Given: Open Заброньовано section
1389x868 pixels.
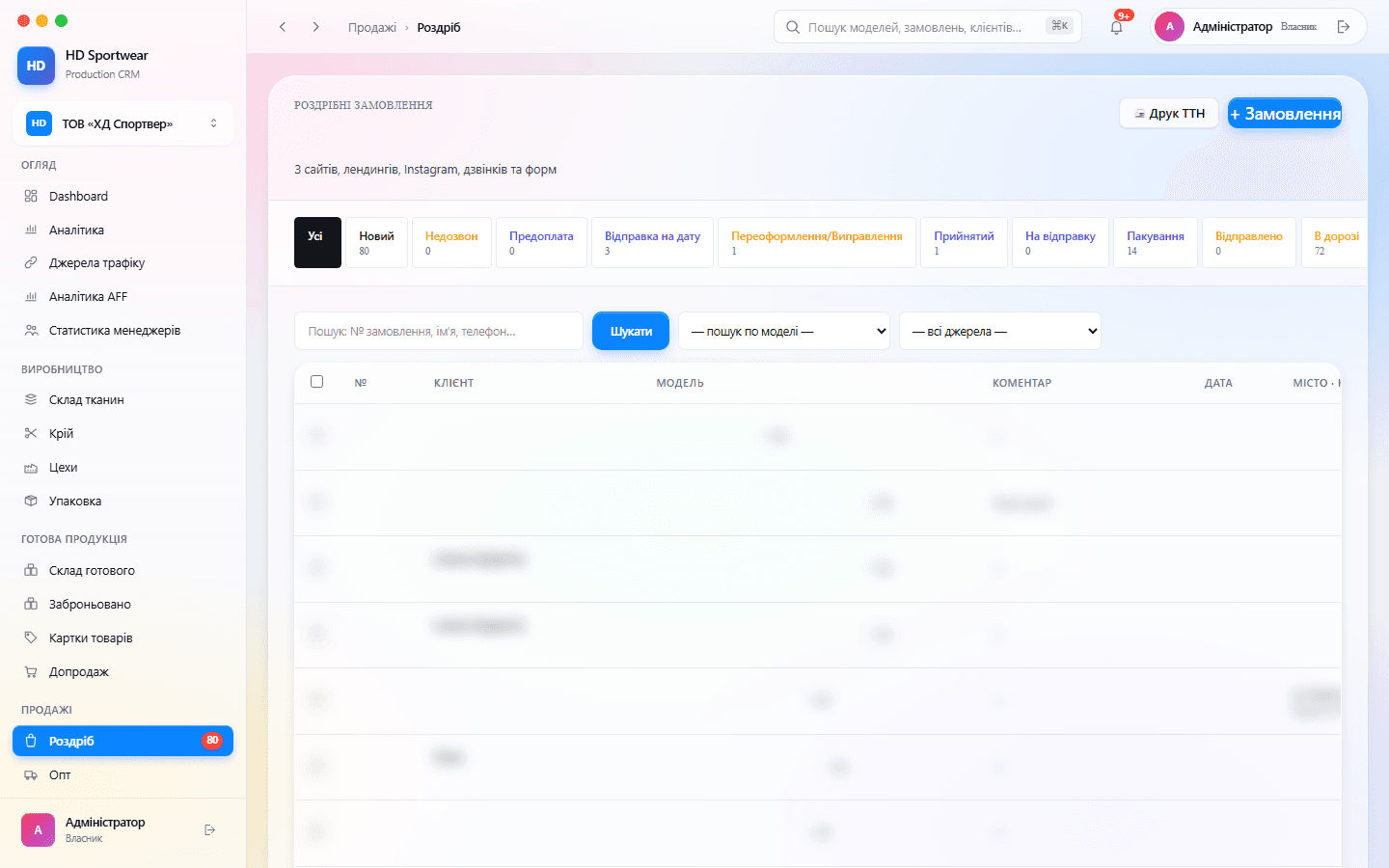Looking at the screenshot, I should (123, 604).
